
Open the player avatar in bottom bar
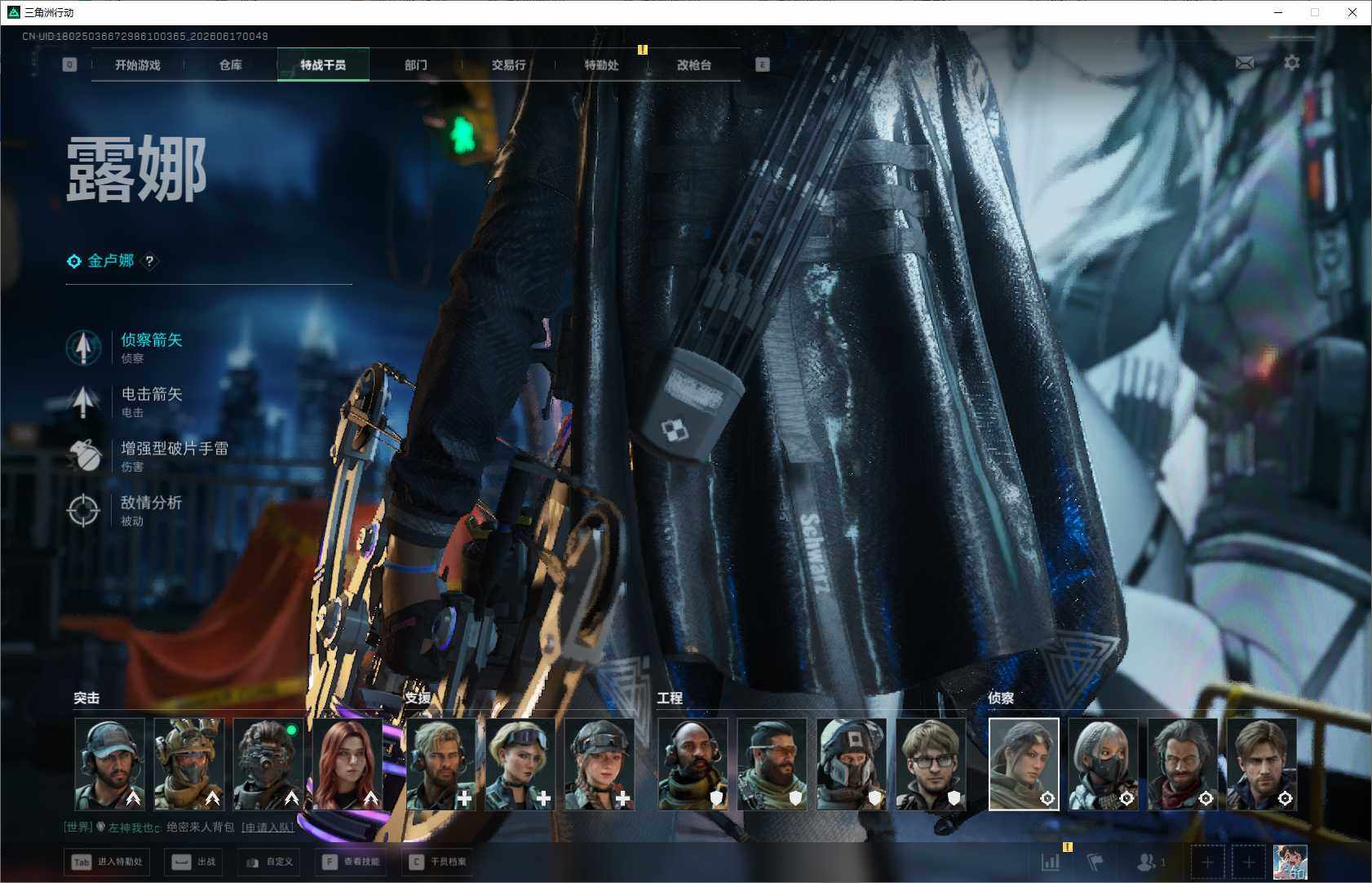pos(1290,863)
